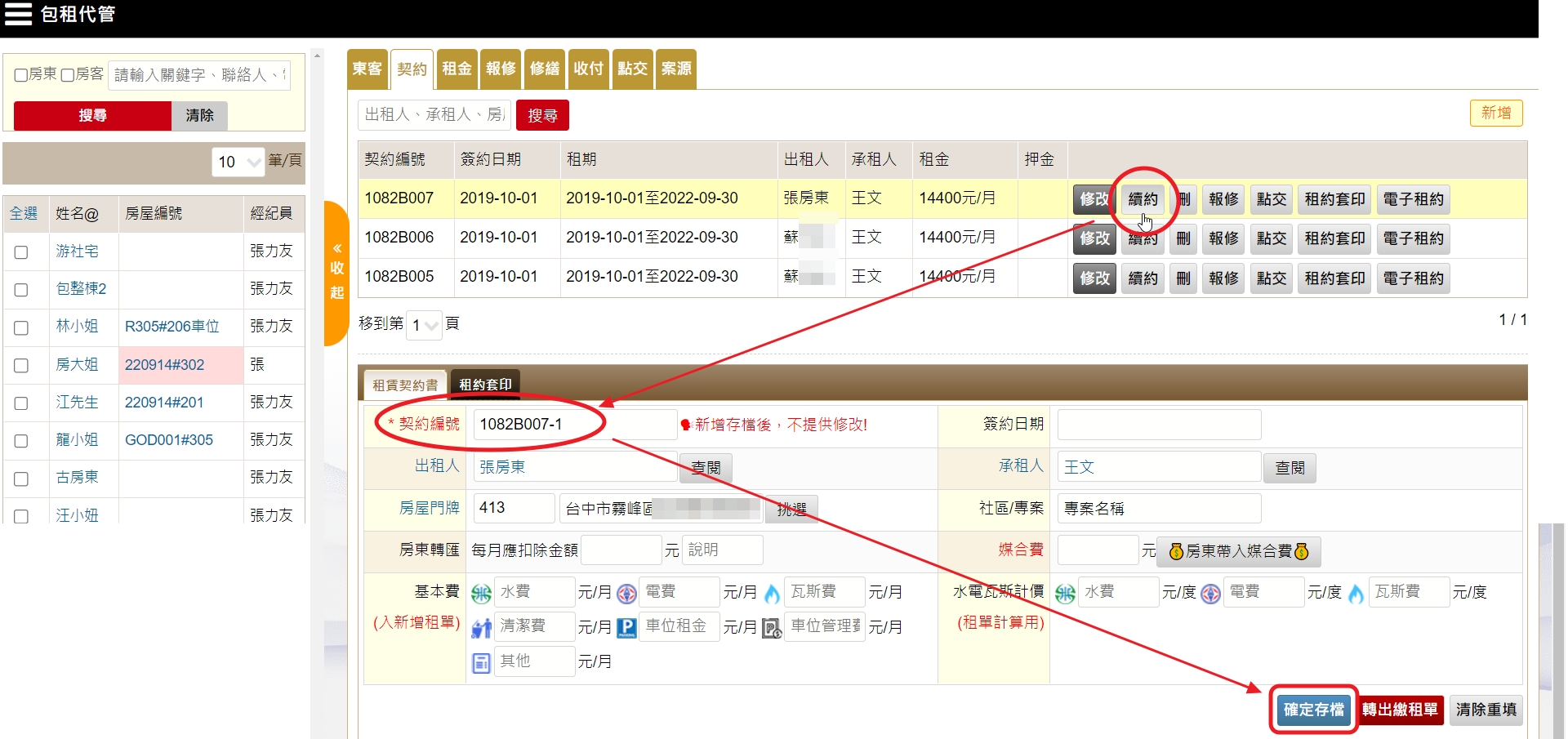Click 確定存檔 to save the contract
1568x739 pixels.
[1313, 710]
